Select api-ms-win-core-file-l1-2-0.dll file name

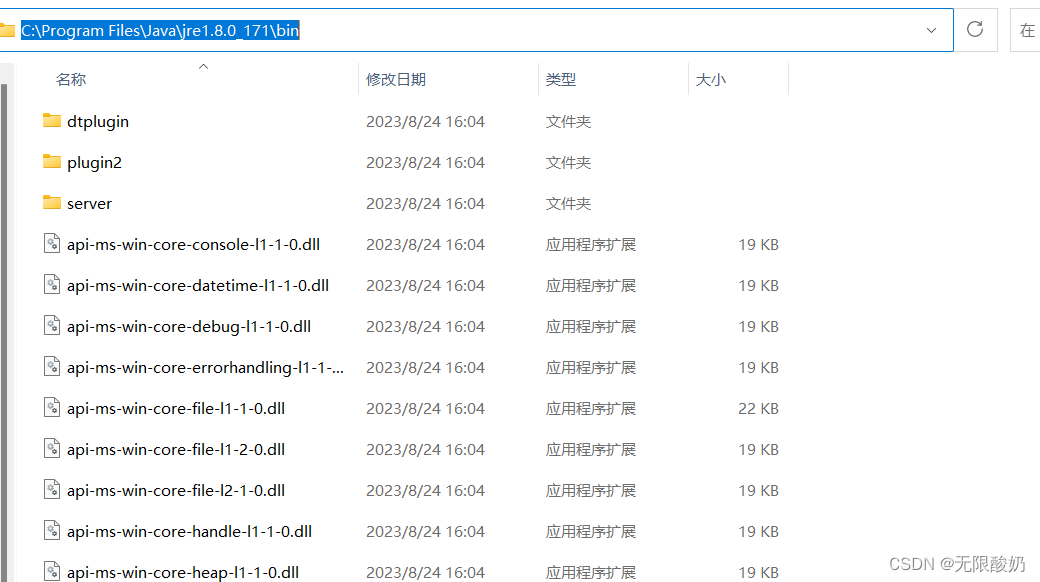click(176, 449)
